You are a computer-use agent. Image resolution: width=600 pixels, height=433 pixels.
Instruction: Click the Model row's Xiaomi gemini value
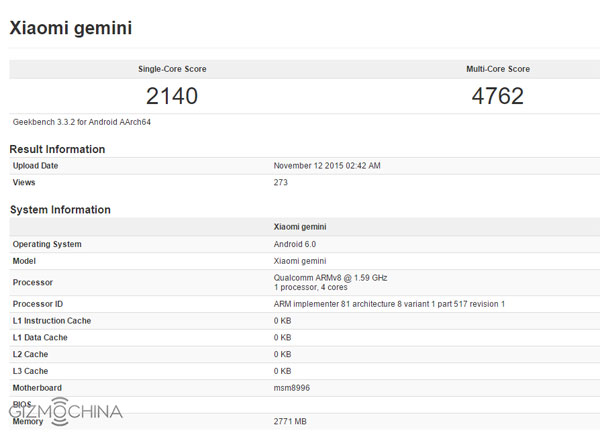pos(301,260)
